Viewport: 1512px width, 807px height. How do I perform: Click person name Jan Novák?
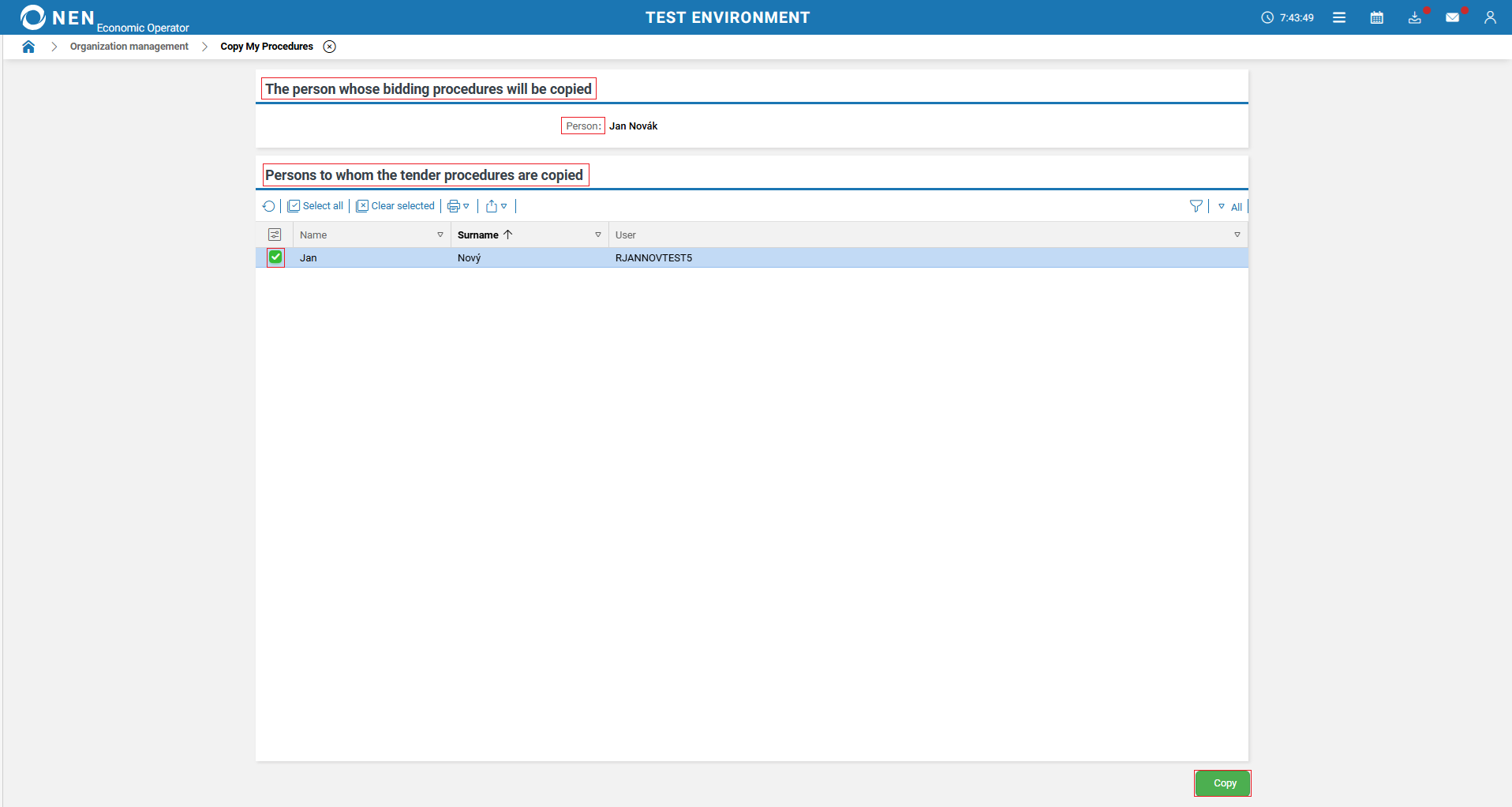click(x=633, y=126)
